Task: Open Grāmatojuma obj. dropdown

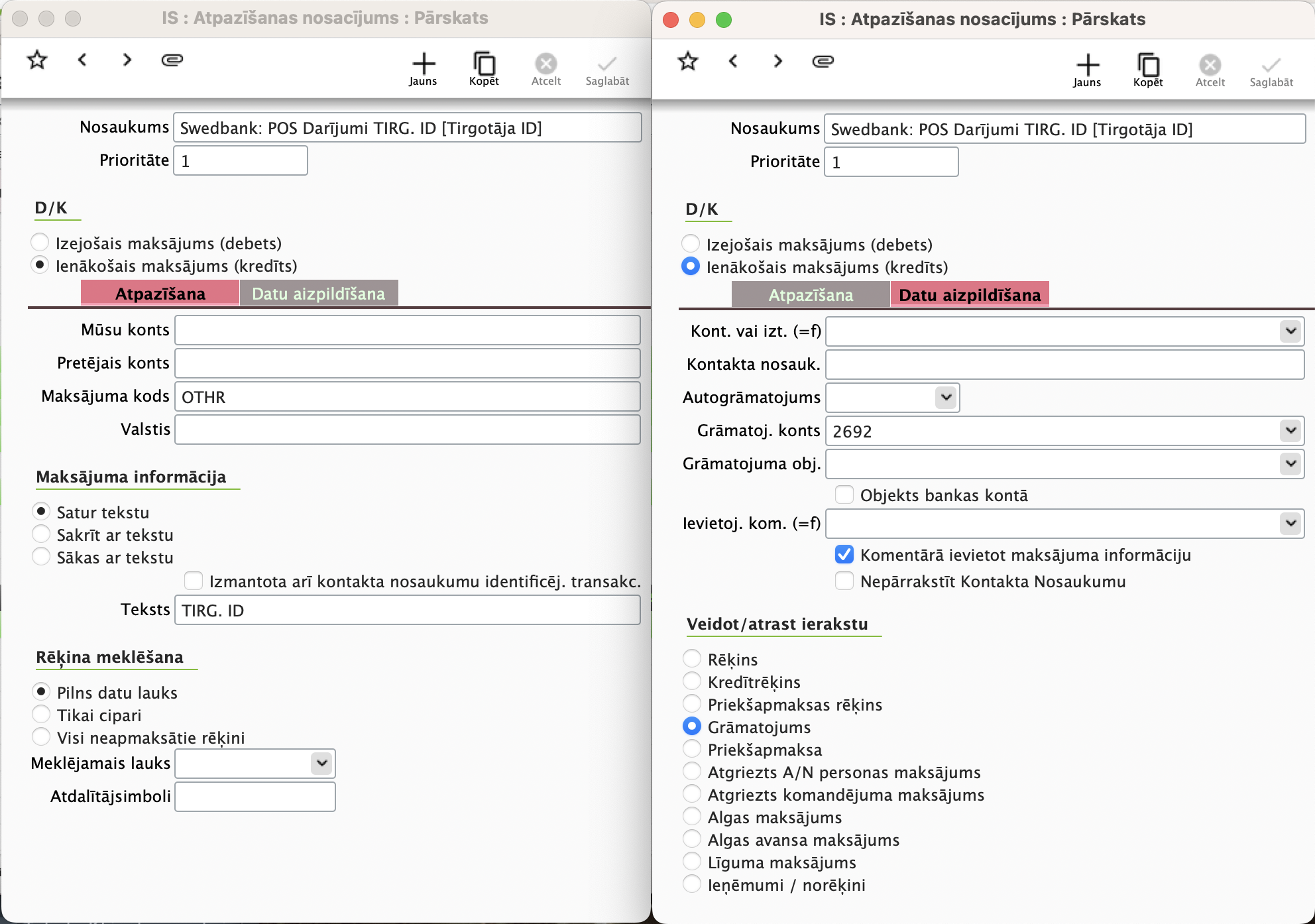Action: [1290, 463]
